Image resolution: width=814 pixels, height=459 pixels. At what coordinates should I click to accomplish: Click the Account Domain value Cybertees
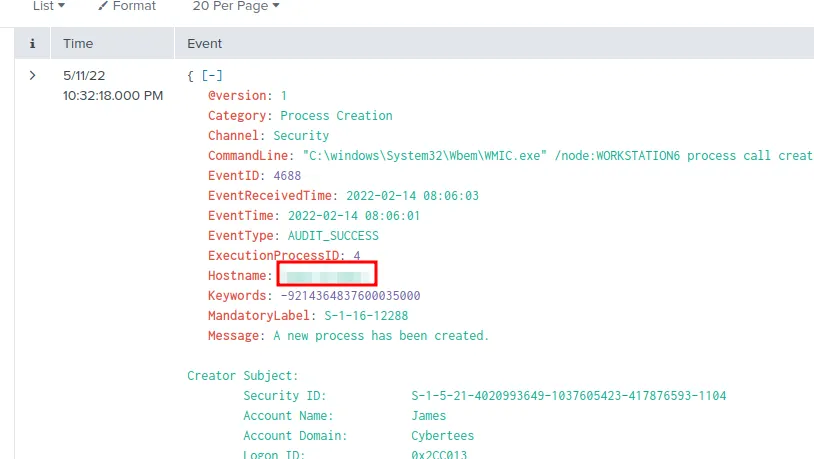pyautogui.click(x=443, y=436)
